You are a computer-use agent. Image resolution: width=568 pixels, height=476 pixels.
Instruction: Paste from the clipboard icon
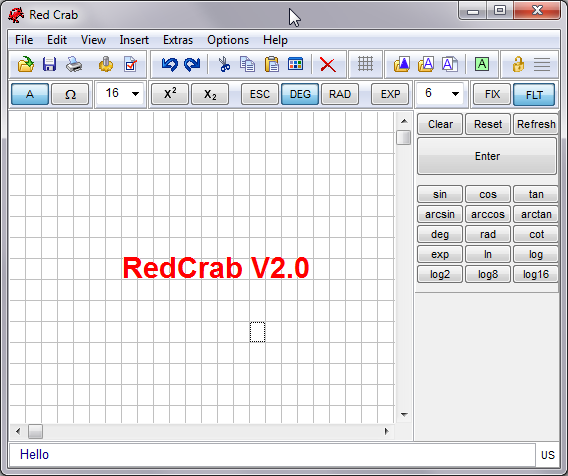[272, 64]
